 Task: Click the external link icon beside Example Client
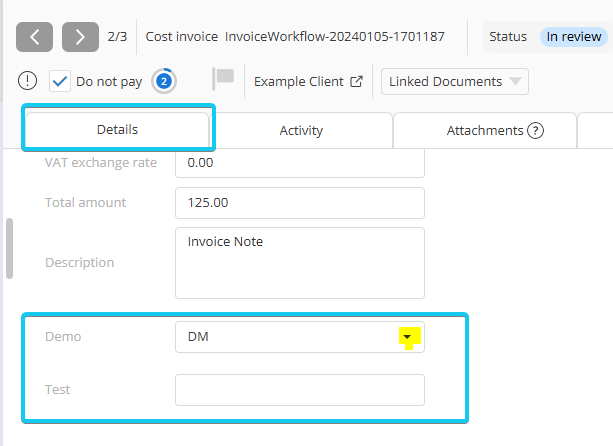(356, 81)
